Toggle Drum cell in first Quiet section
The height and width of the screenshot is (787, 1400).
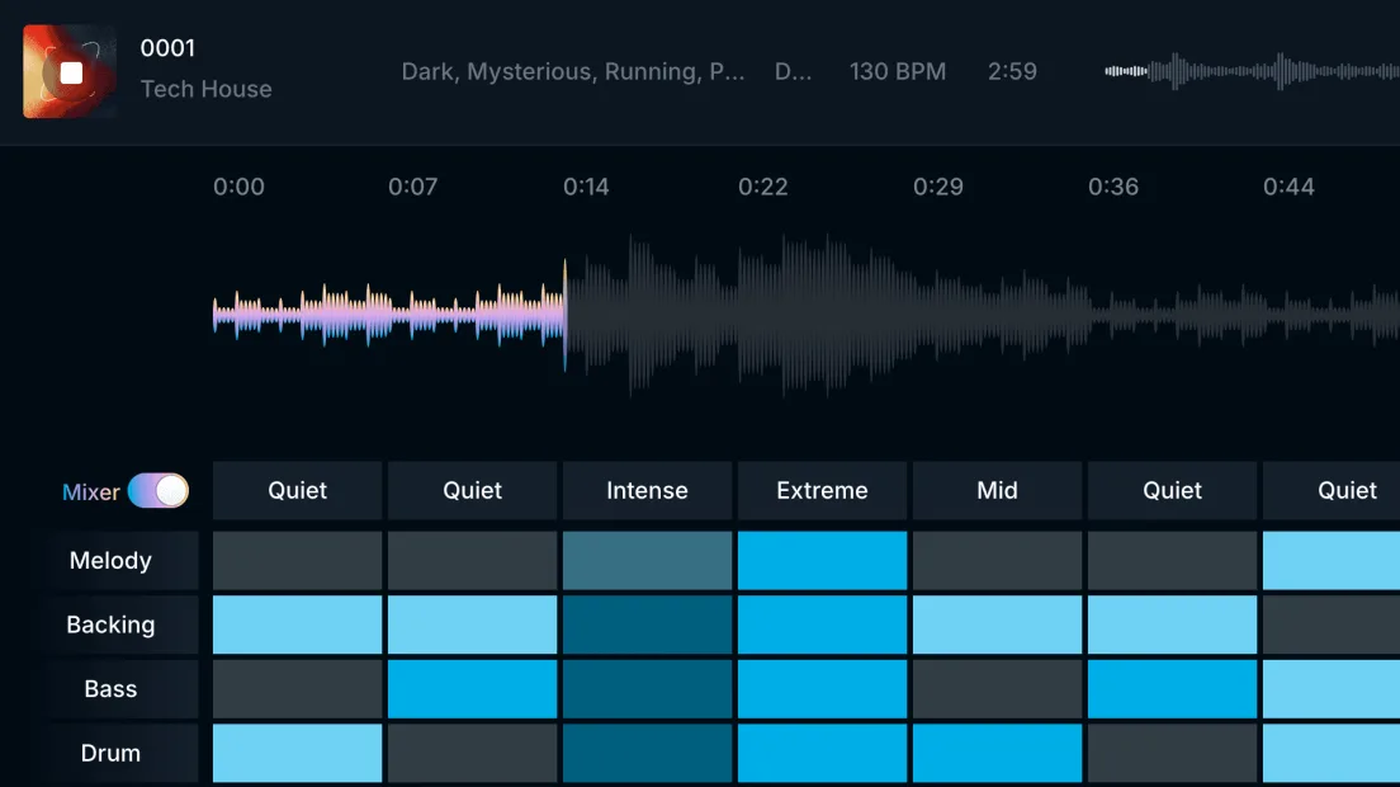click(x=297, y=753)
